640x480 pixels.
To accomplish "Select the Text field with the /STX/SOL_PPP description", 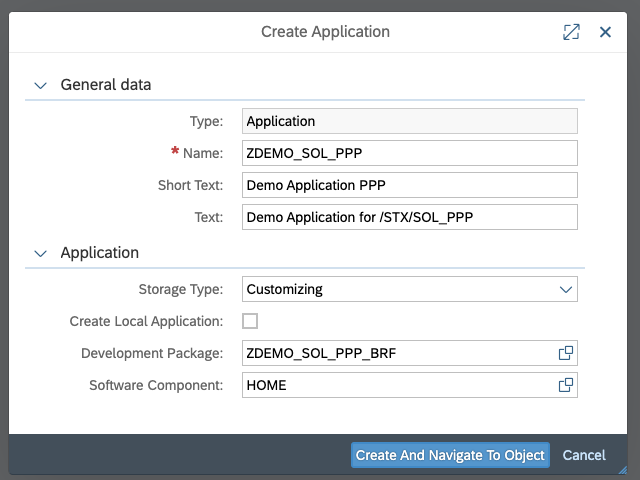I will pyautogui.click(x=410, y=217).
